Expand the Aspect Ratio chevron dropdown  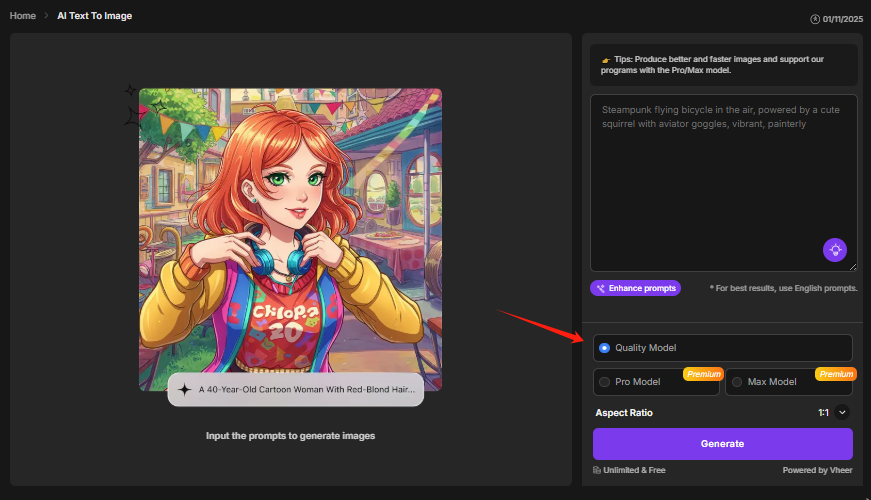[842, 412]
